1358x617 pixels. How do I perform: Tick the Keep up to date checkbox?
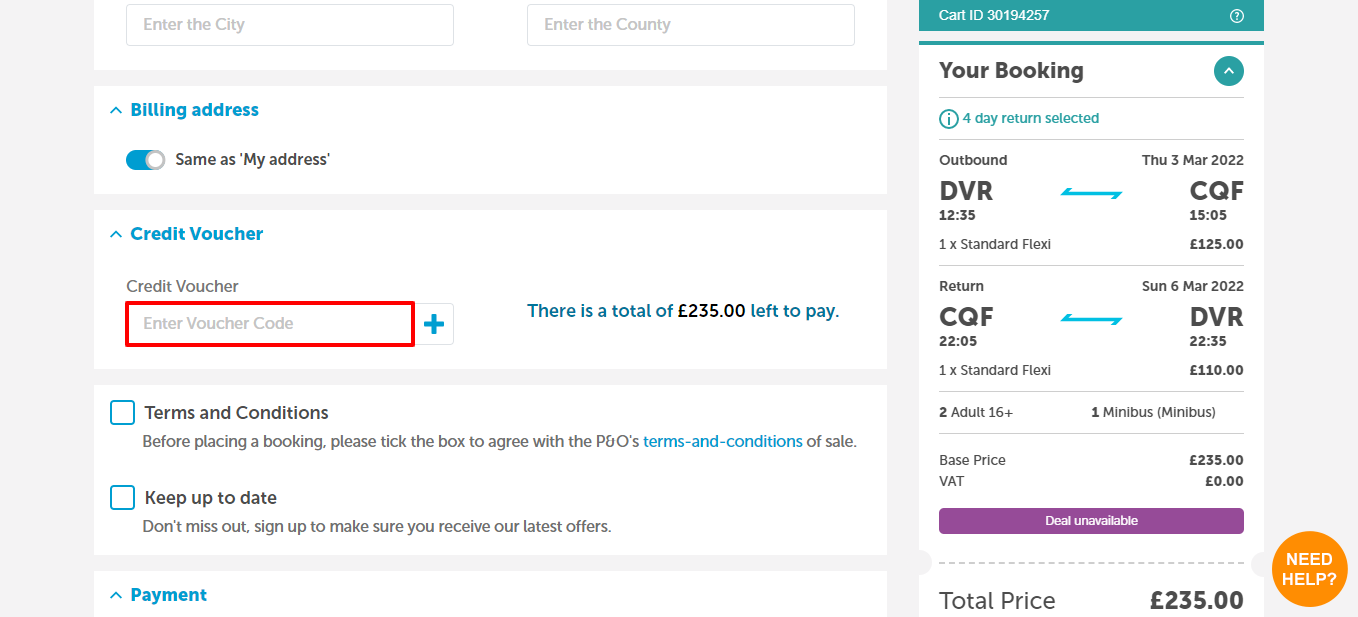122,498
